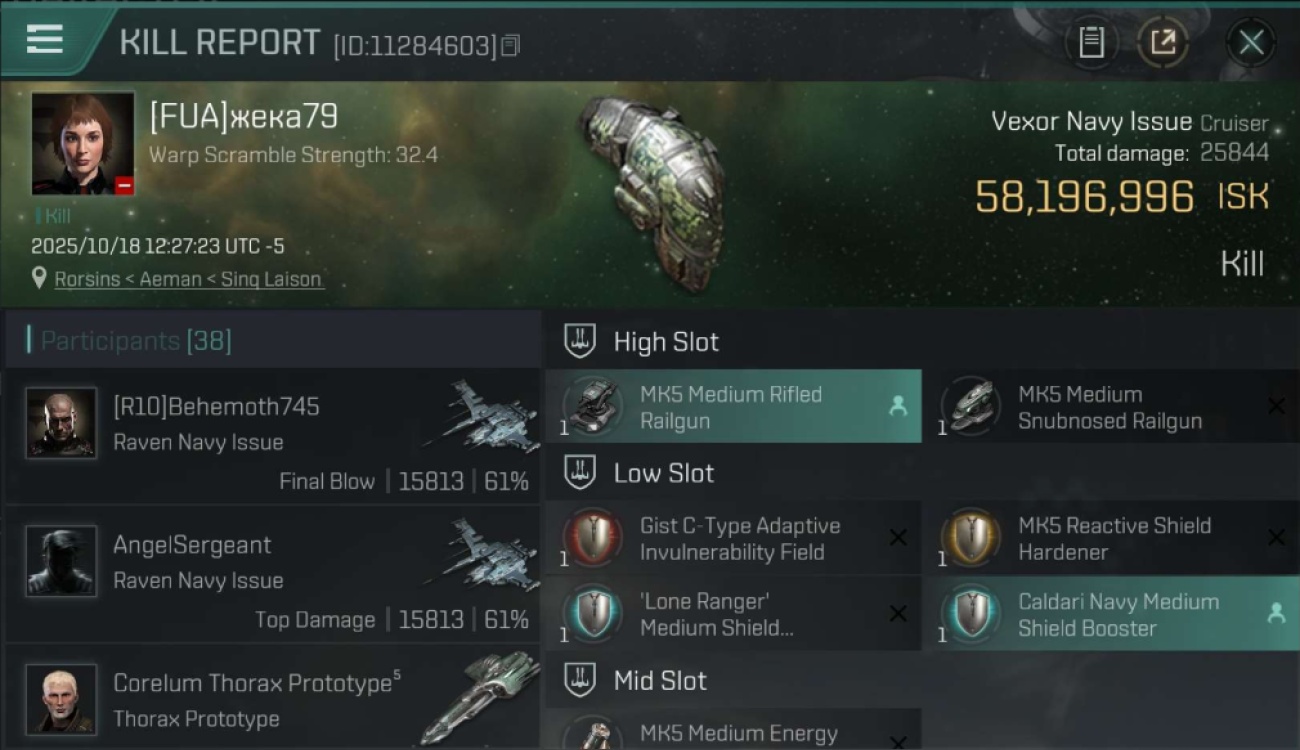The image size is (1300, 750).
Task: Copy the kill report ID icon
Action: [511, 45]
